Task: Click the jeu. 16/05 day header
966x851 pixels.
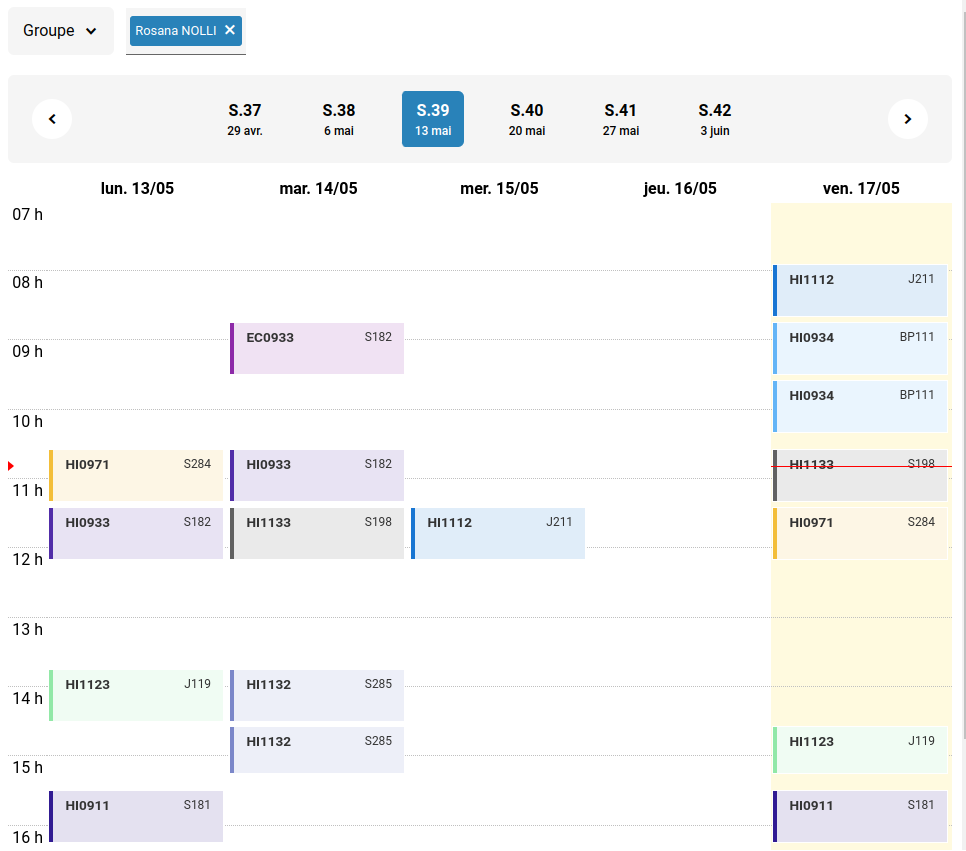Action: click(680, 188)
